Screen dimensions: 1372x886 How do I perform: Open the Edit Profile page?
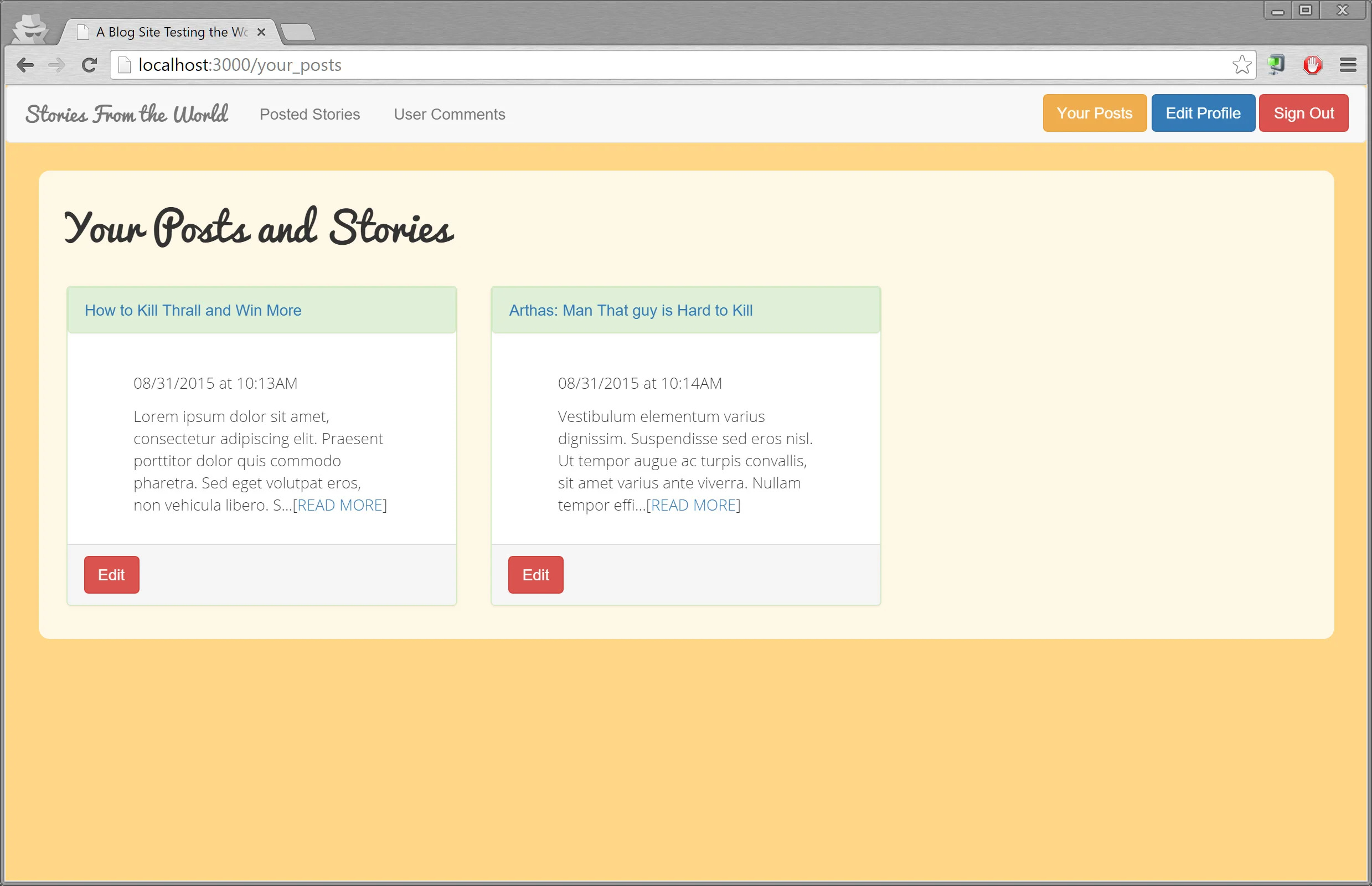(1203, 113)
